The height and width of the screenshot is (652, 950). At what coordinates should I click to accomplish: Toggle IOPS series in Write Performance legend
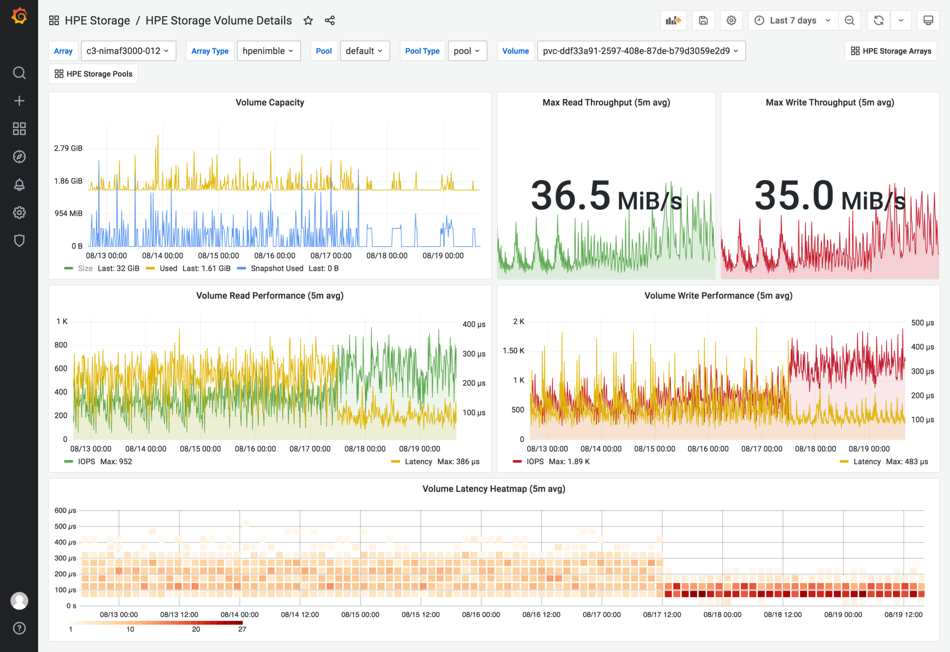[x=535, y=462]
